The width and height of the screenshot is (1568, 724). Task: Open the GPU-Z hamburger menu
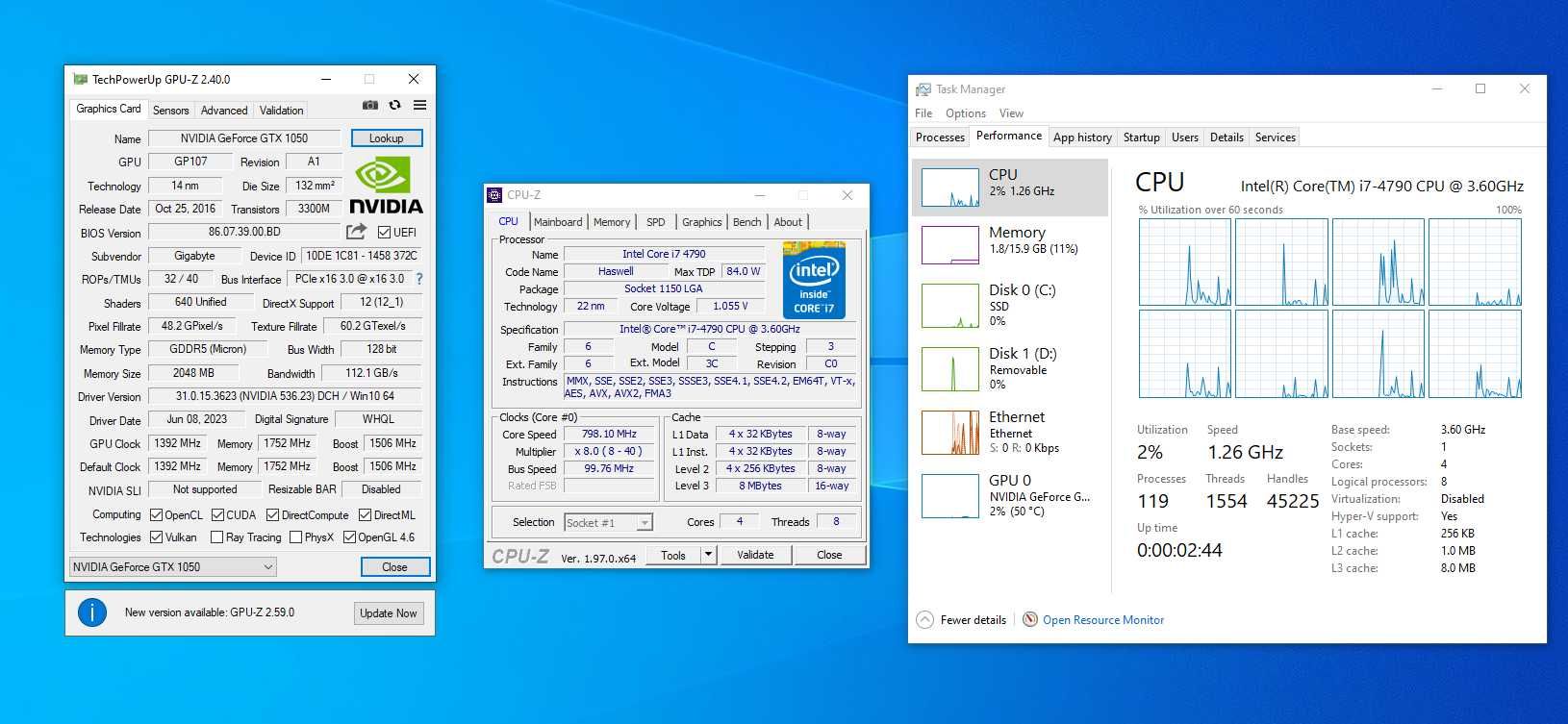pos(420,105)
